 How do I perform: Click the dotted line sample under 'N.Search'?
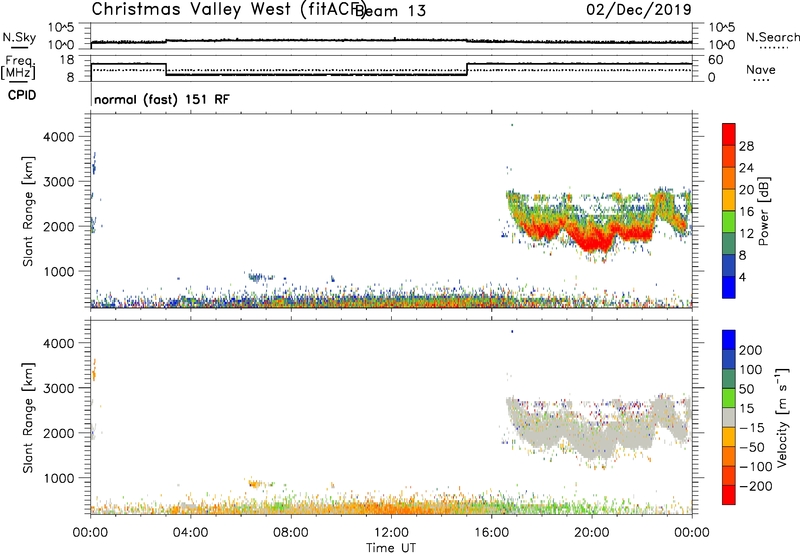pos(773,48)
